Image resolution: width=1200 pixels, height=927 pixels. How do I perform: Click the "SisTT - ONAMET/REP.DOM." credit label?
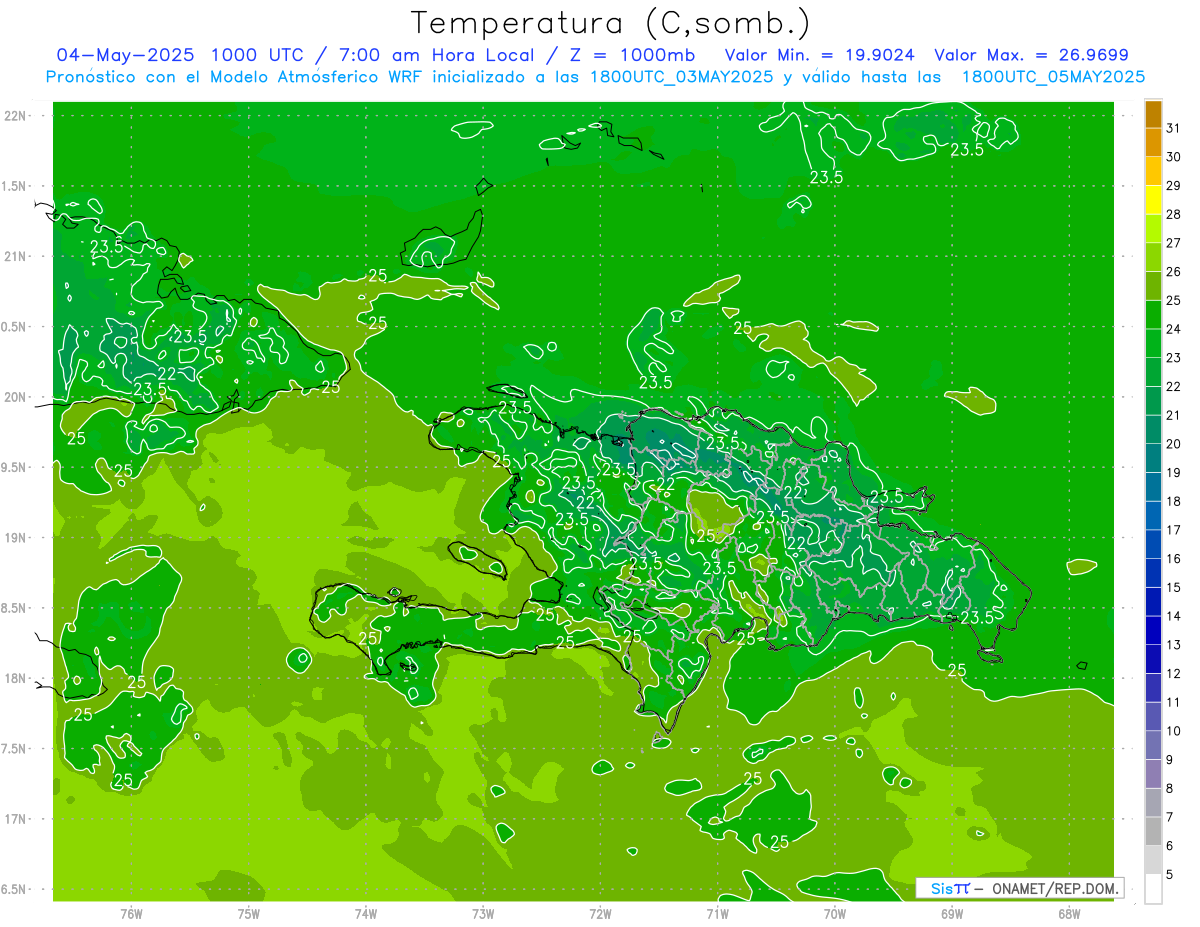click(x=1019, y=888)
